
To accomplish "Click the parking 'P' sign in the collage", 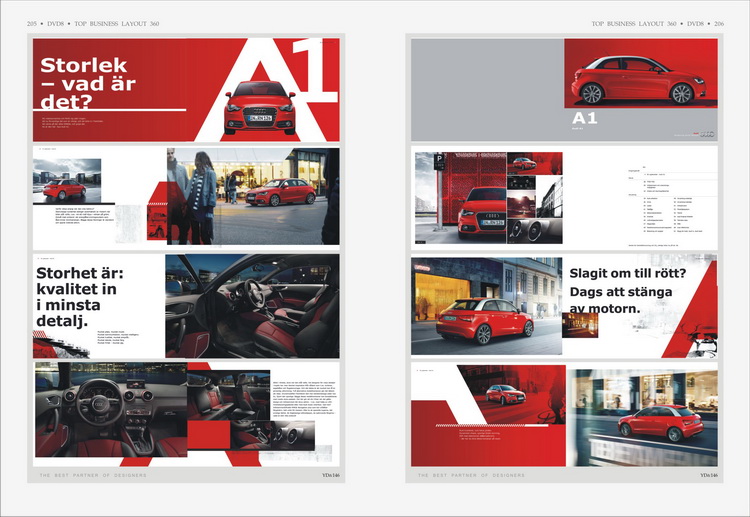I will [x=439, y=162].
